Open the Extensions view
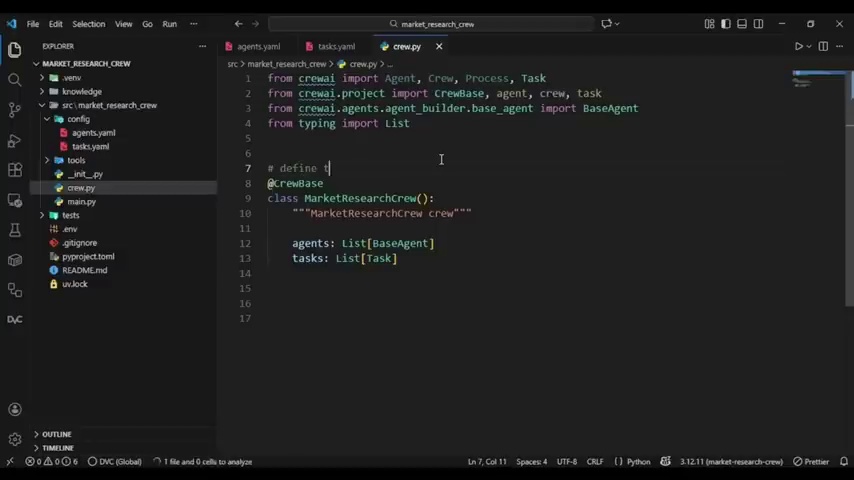 click(15, 170)
